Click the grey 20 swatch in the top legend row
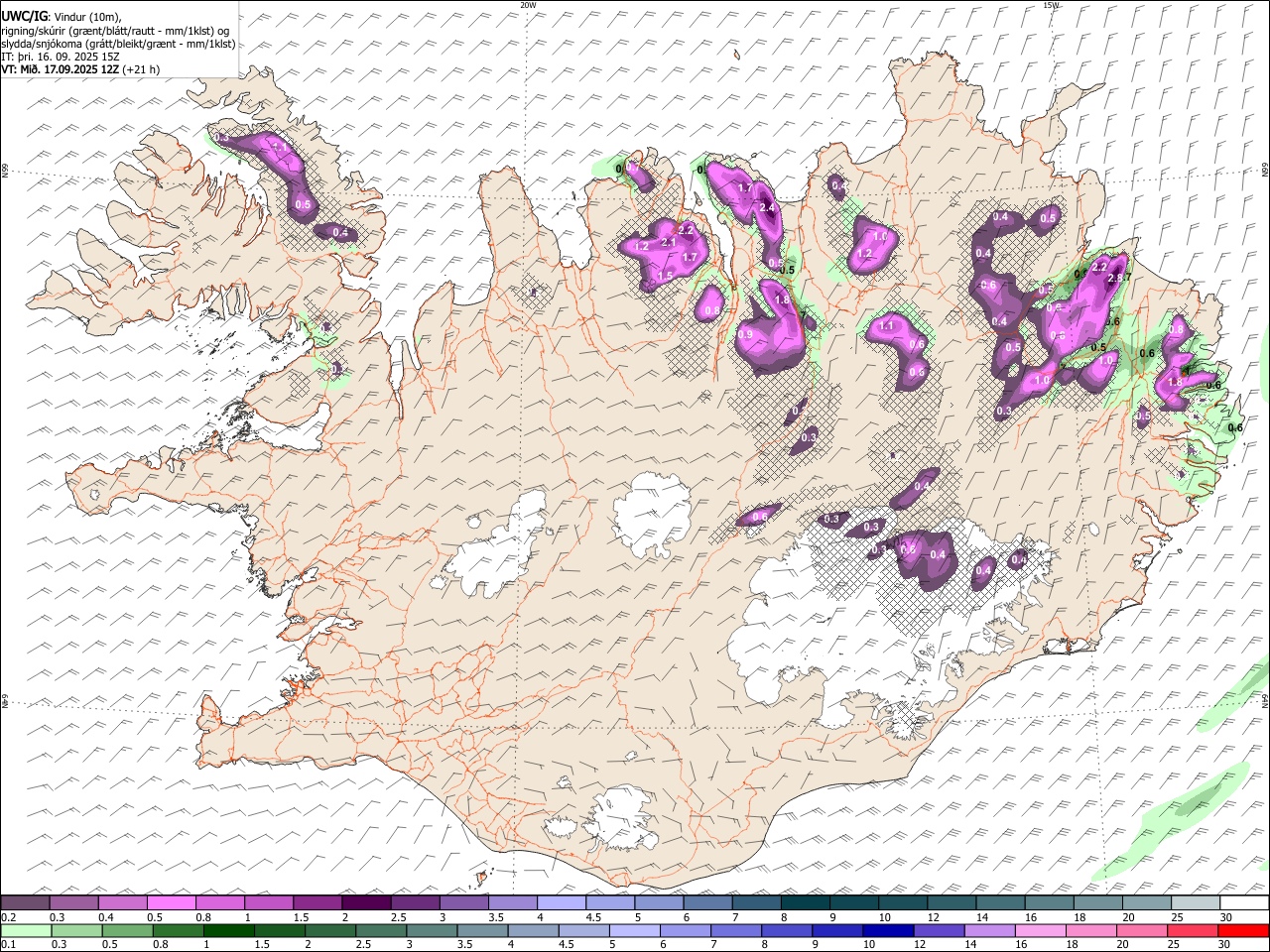The width and height of the screenshot is (1270, 952). [1147, 903]
